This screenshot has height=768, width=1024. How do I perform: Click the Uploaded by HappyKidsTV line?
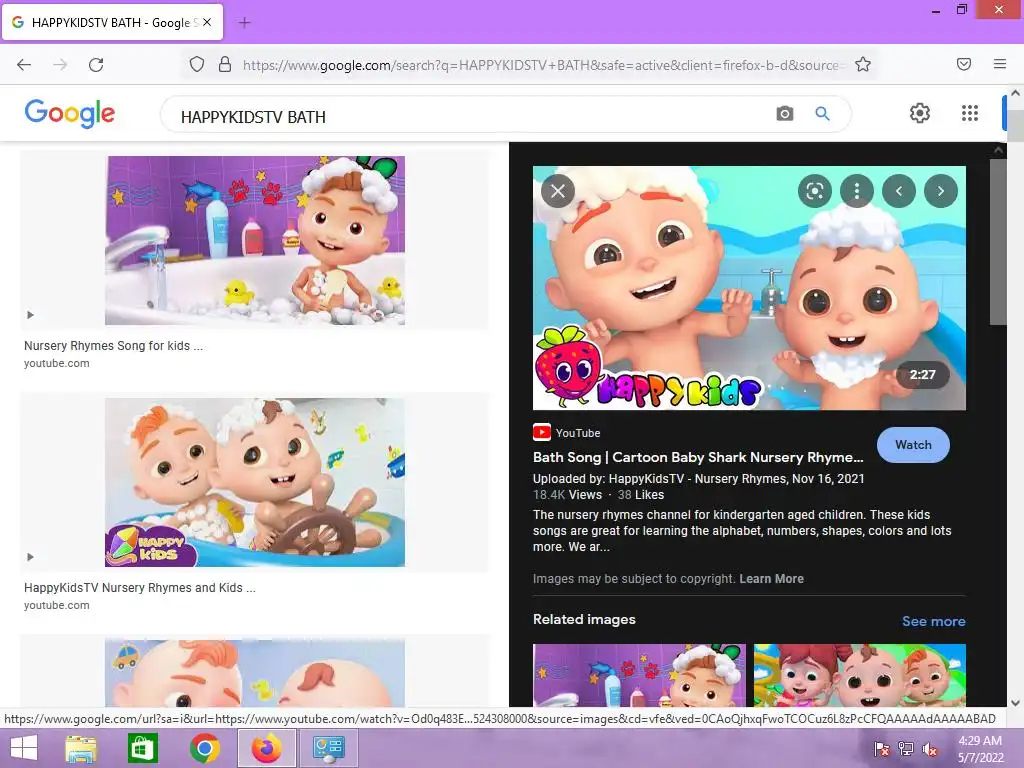(x=698, y=479)
